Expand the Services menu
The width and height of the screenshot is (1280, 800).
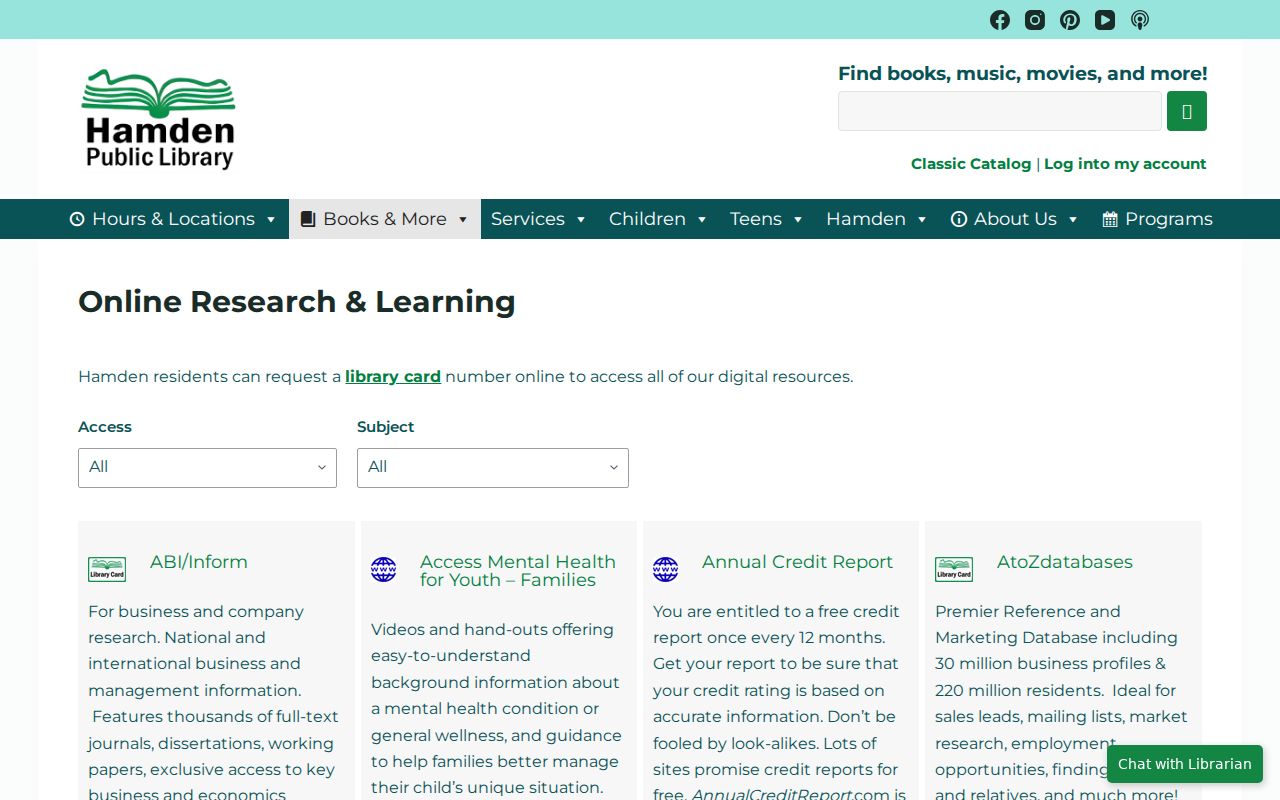point(539,219)
